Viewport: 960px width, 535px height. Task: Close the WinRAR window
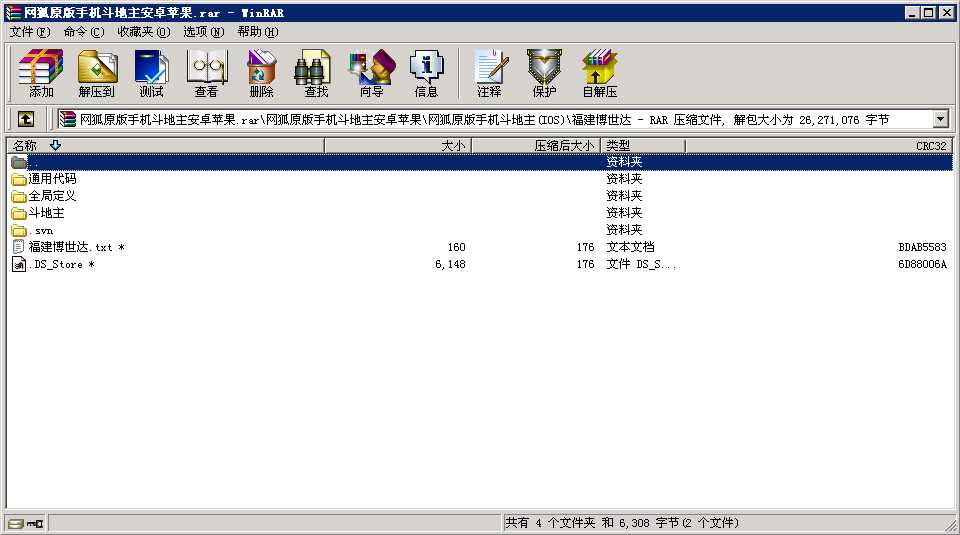tap(947, 12)
